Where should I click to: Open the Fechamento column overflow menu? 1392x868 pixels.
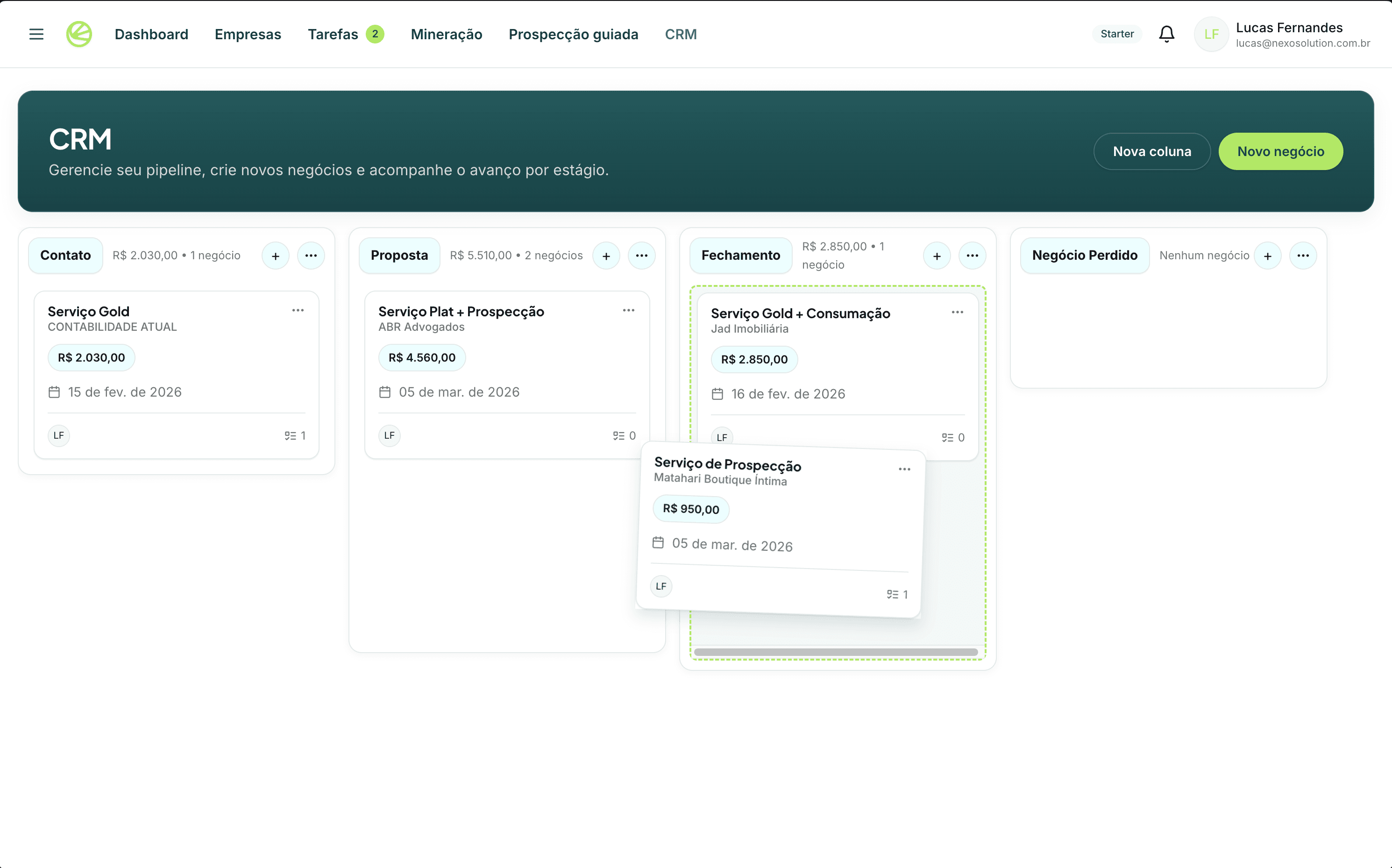[973, 256]
